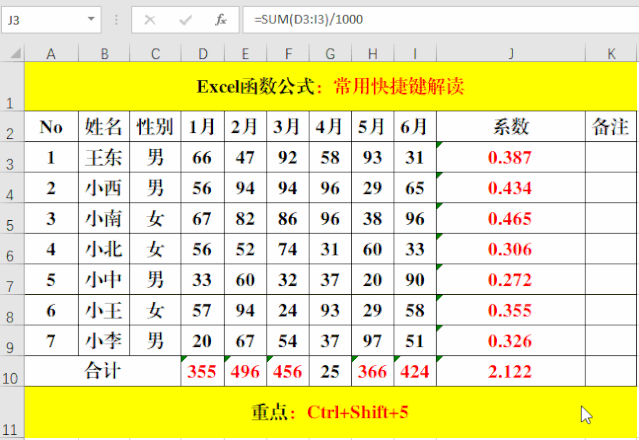Select the name cell '小王'

pyautogui.click(x=104, y=310)
